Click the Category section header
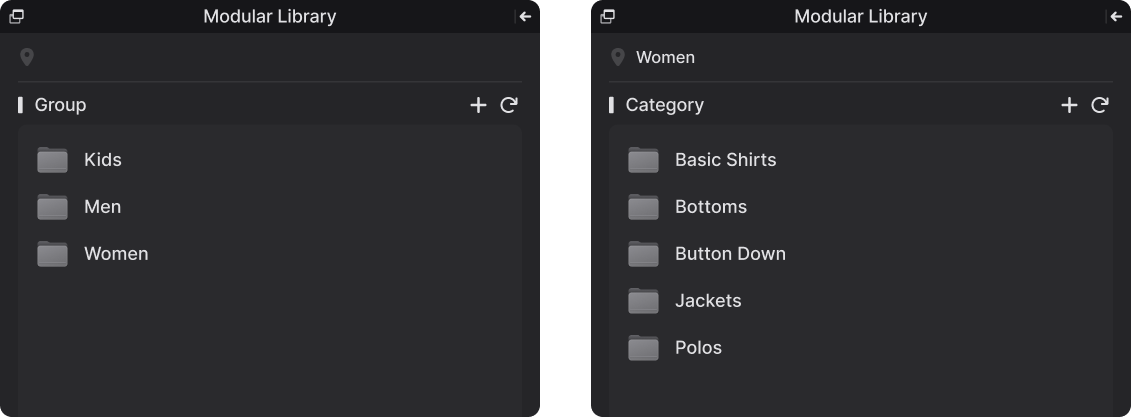Screen dimensions: 1131x417 [x=664, y=105]
